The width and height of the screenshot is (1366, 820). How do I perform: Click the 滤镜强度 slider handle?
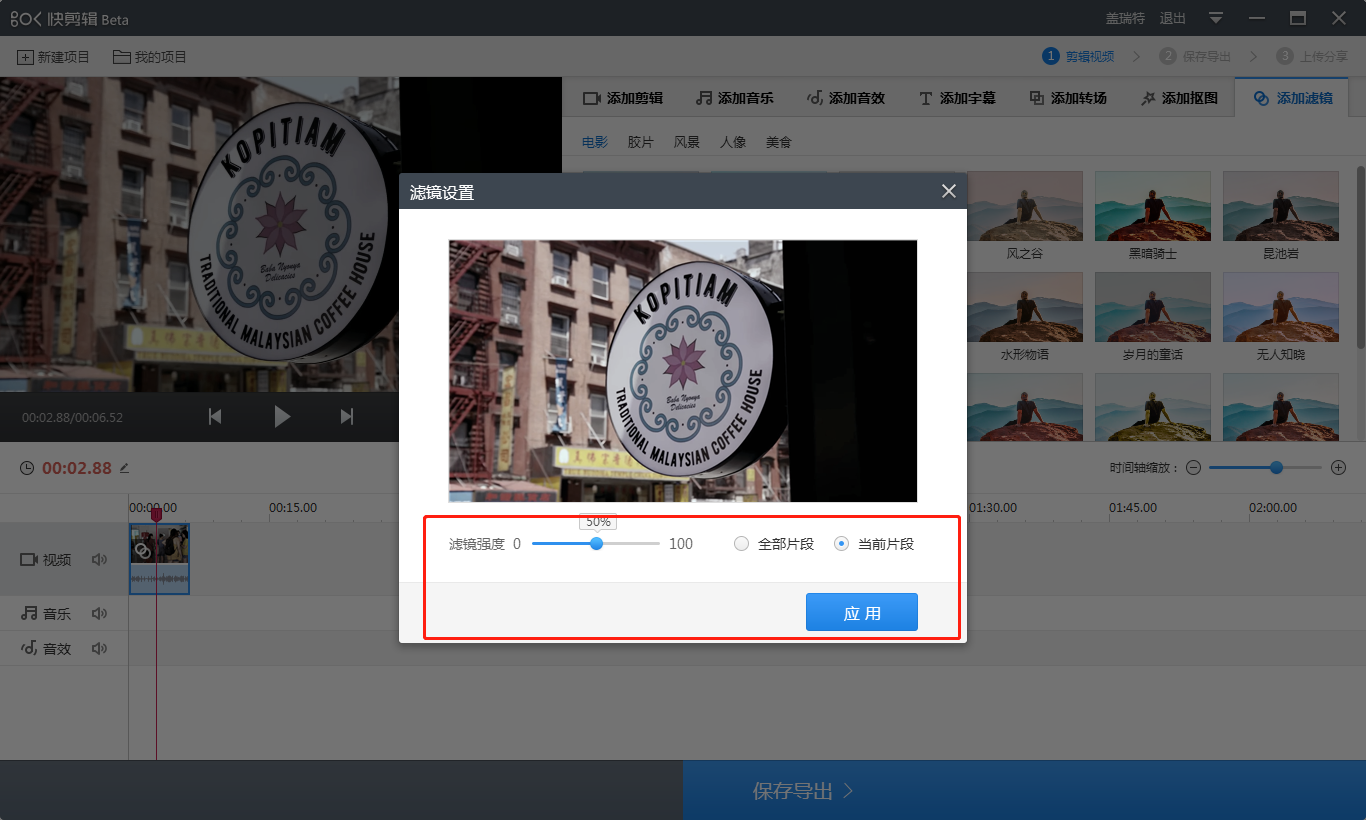(x=597, y=544)
